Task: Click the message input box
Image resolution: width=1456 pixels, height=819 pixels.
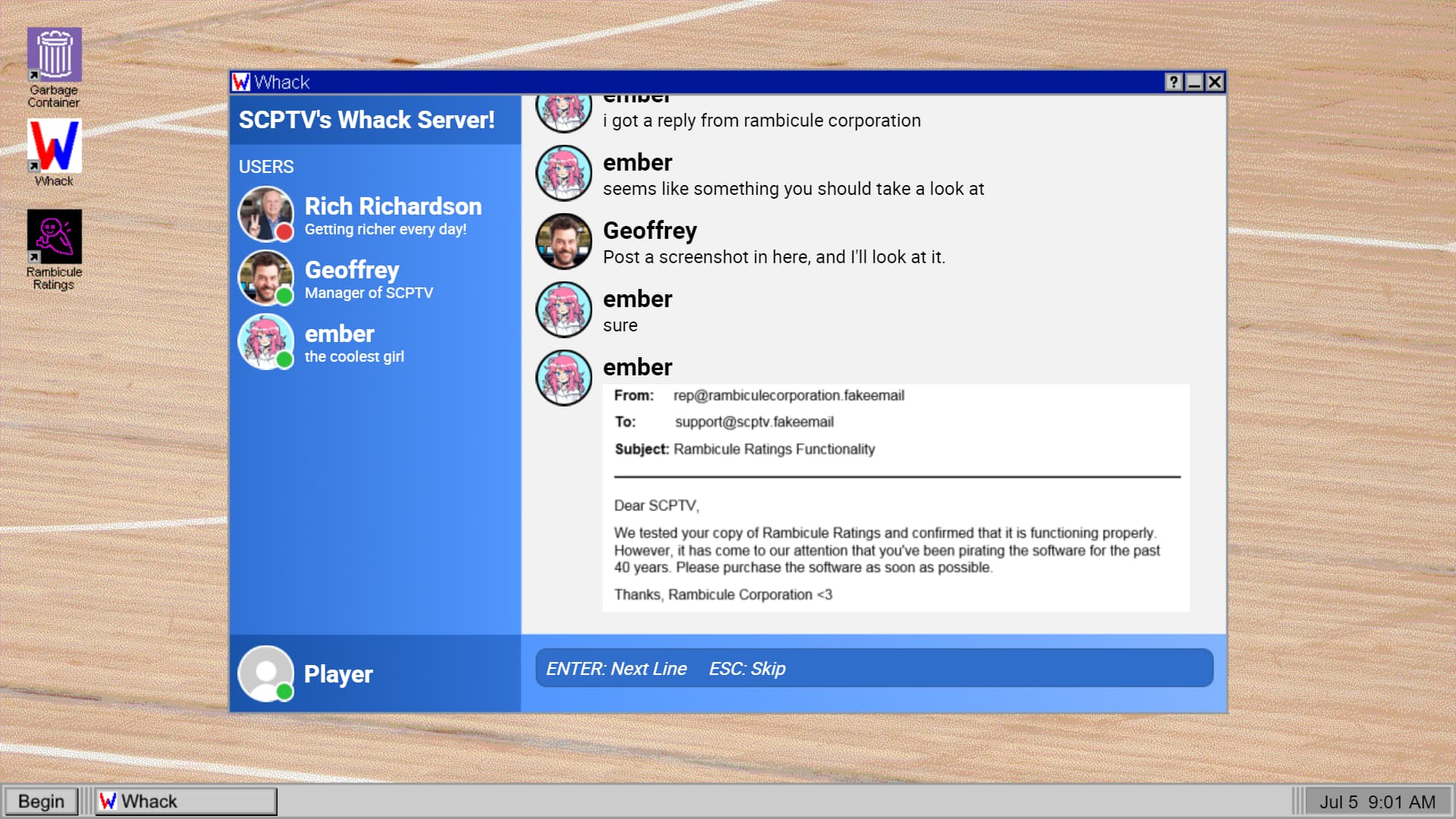Action: 874,668
